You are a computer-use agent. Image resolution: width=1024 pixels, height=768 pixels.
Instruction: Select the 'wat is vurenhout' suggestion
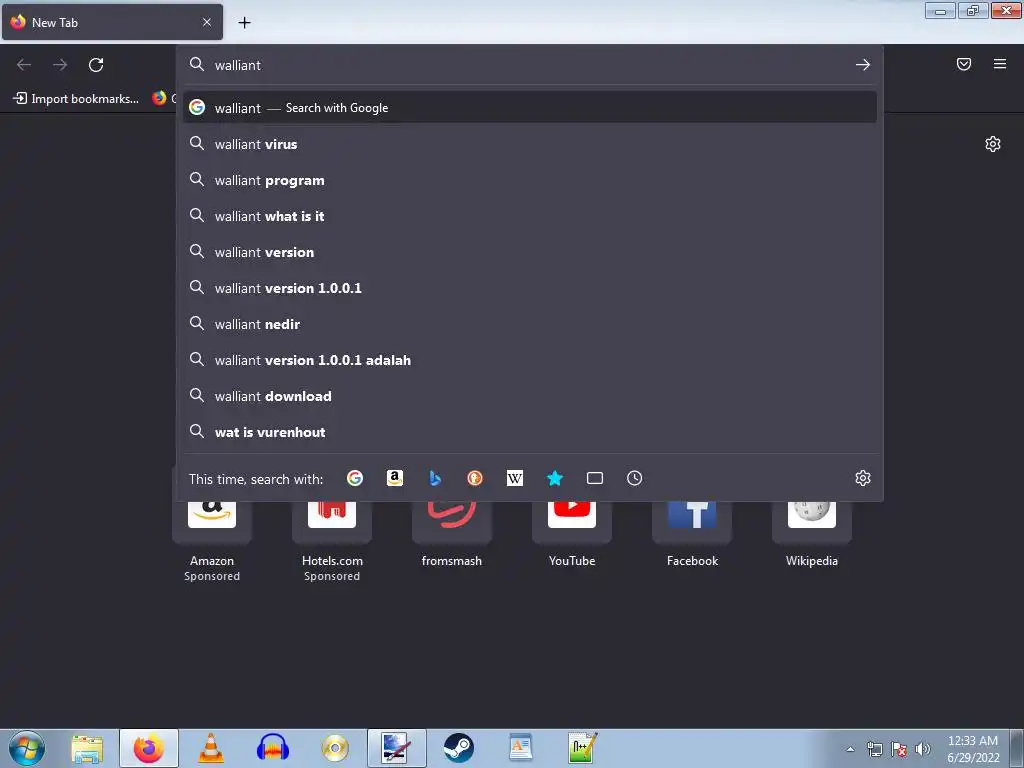click(530, 431)
